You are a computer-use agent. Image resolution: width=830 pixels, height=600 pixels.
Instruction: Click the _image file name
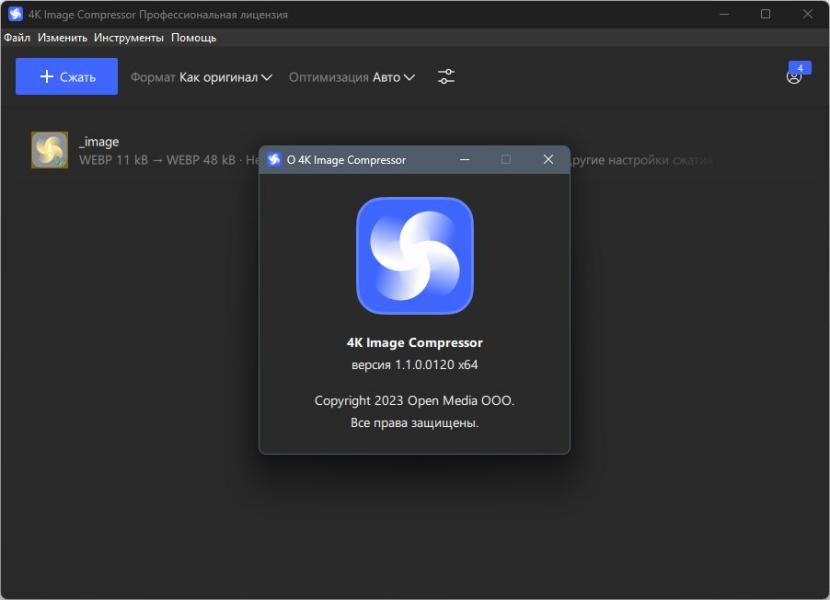(99, 142)
